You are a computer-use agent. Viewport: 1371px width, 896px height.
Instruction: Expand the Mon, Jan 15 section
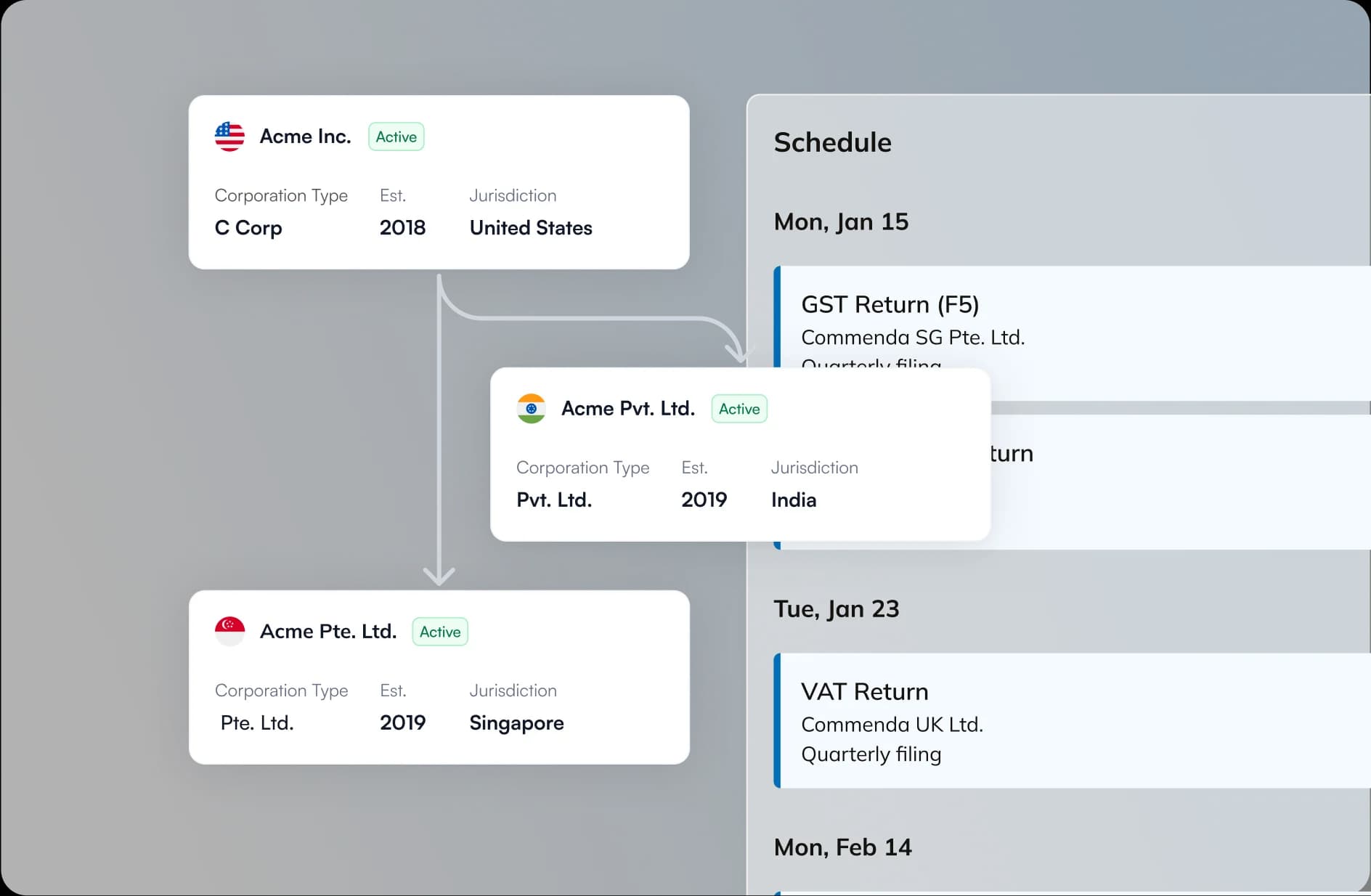click(841, 221)
